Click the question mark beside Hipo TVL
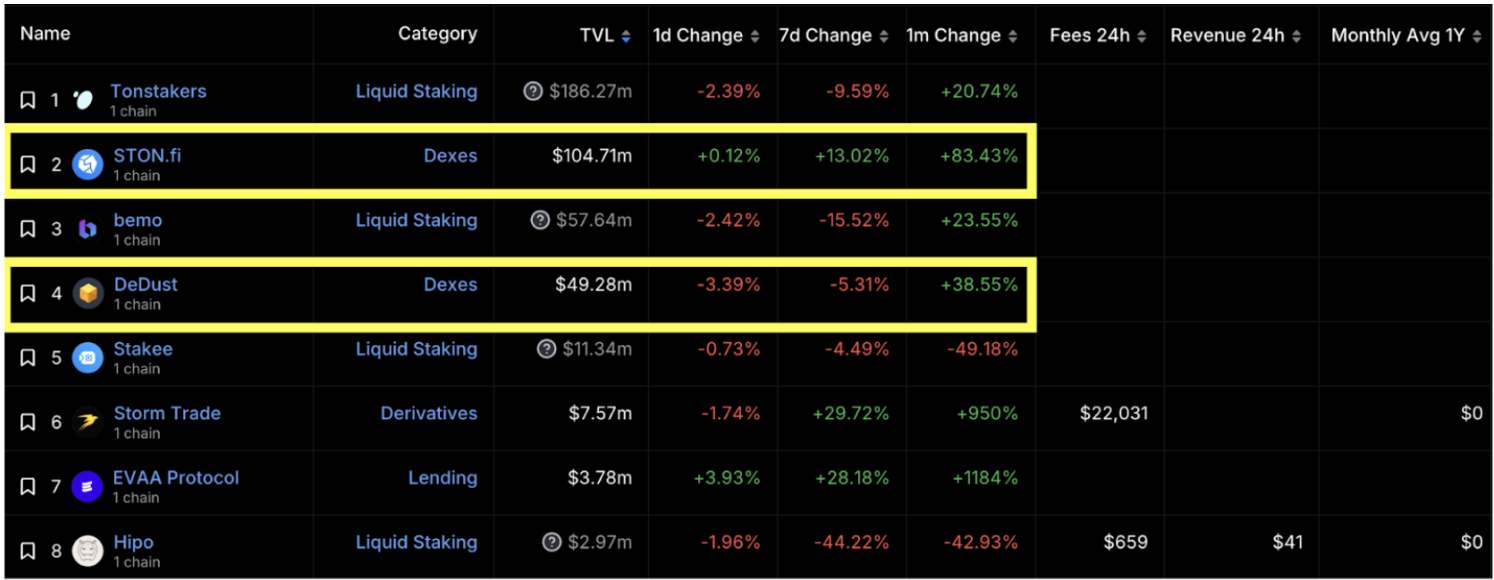This screenshot has height=580, width=1494. pyautogui.click(x=552, y=543)
